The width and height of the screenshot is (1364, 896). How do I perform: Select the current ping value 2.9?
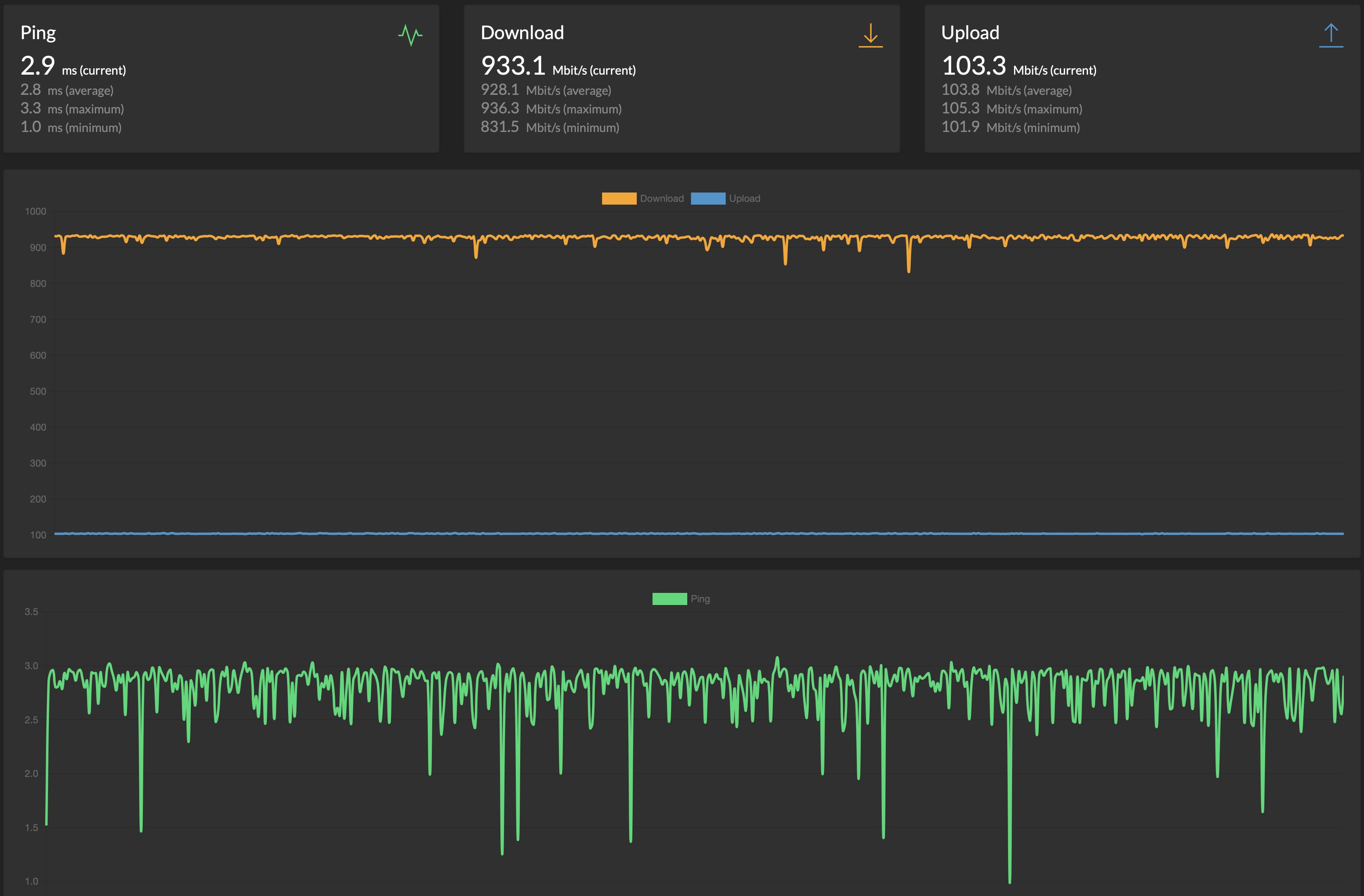(x=38, y=65)
